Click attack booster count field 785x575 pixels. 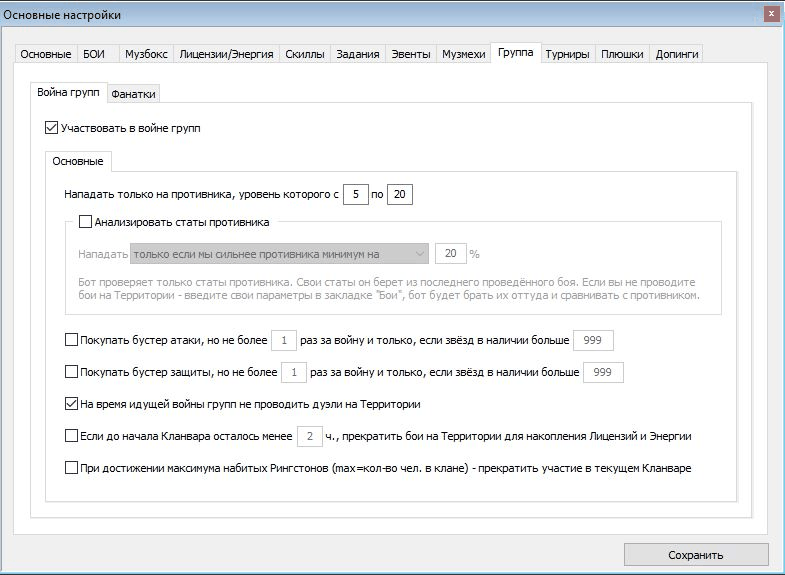click(284, 340)
